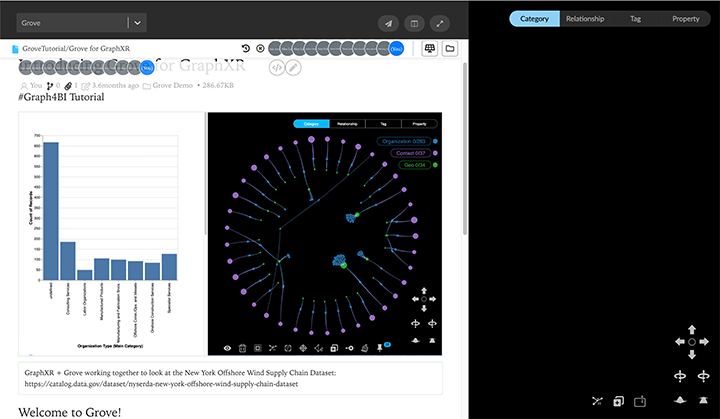Image resolution: width=720 pixels, height=419 pixels.
Task: Toggle the eye visibility icon in graph toolbar
Action: tap(227, 347)
